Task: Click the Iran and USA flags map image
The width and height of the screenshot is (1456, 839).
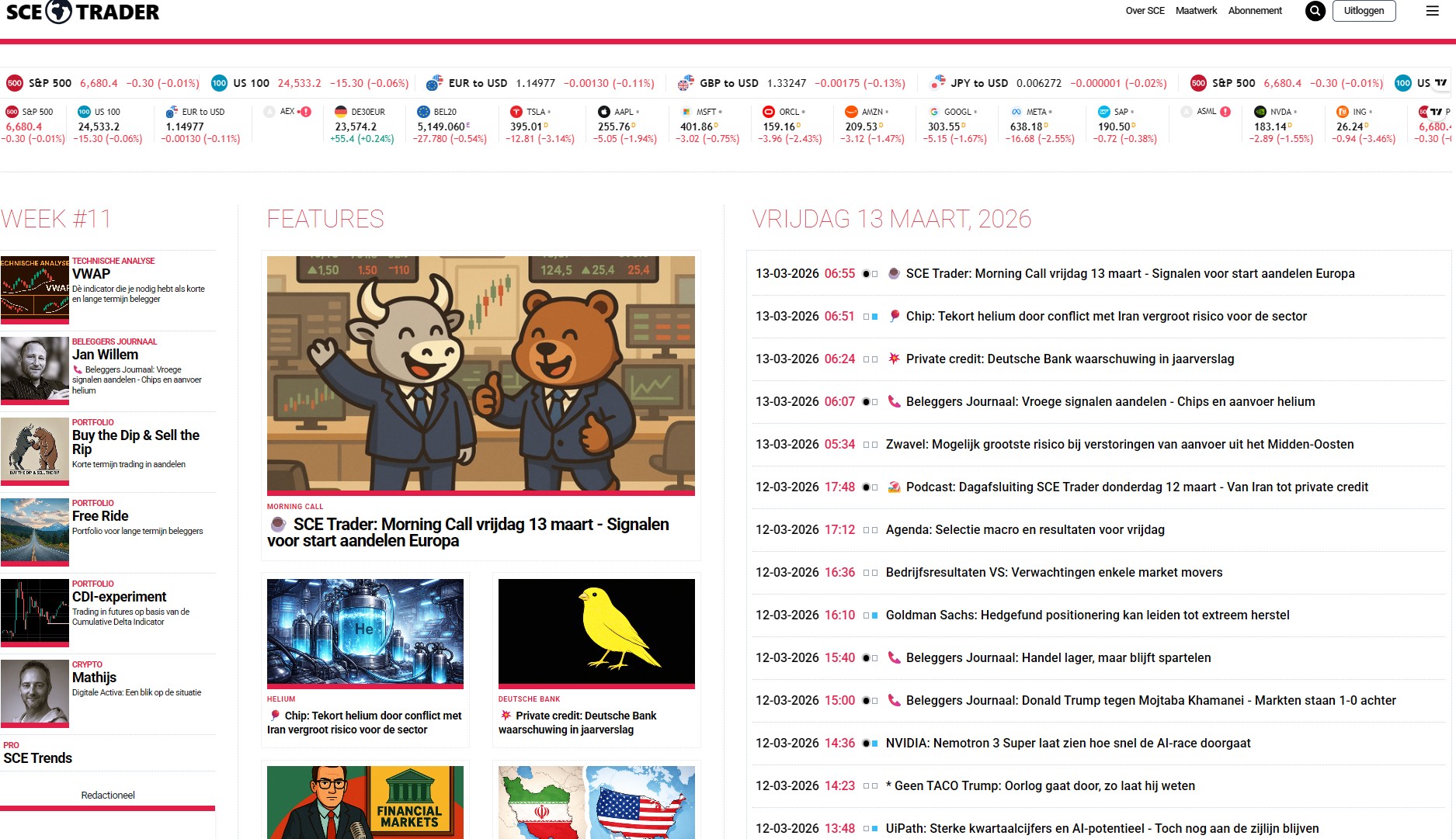Action: pyautogui.click(x=596, y=803)
